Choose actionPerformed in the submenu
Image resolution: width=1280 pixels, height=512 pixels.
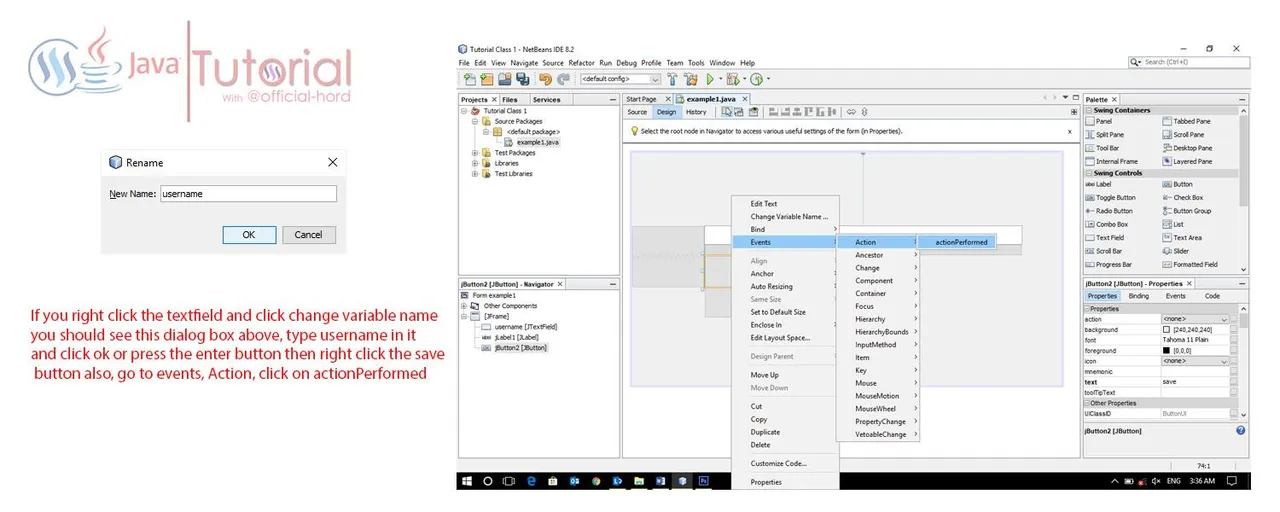click(961, 242)
